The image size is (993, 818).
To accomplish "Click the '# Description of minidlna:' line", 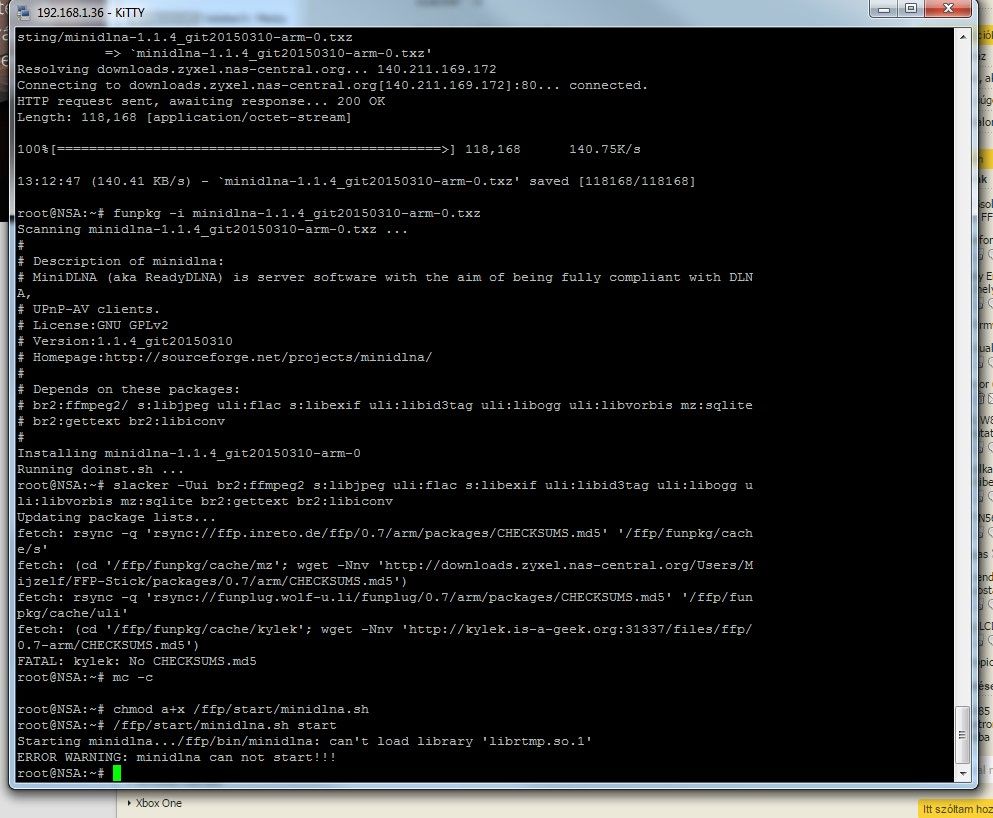I will point(120,261).
